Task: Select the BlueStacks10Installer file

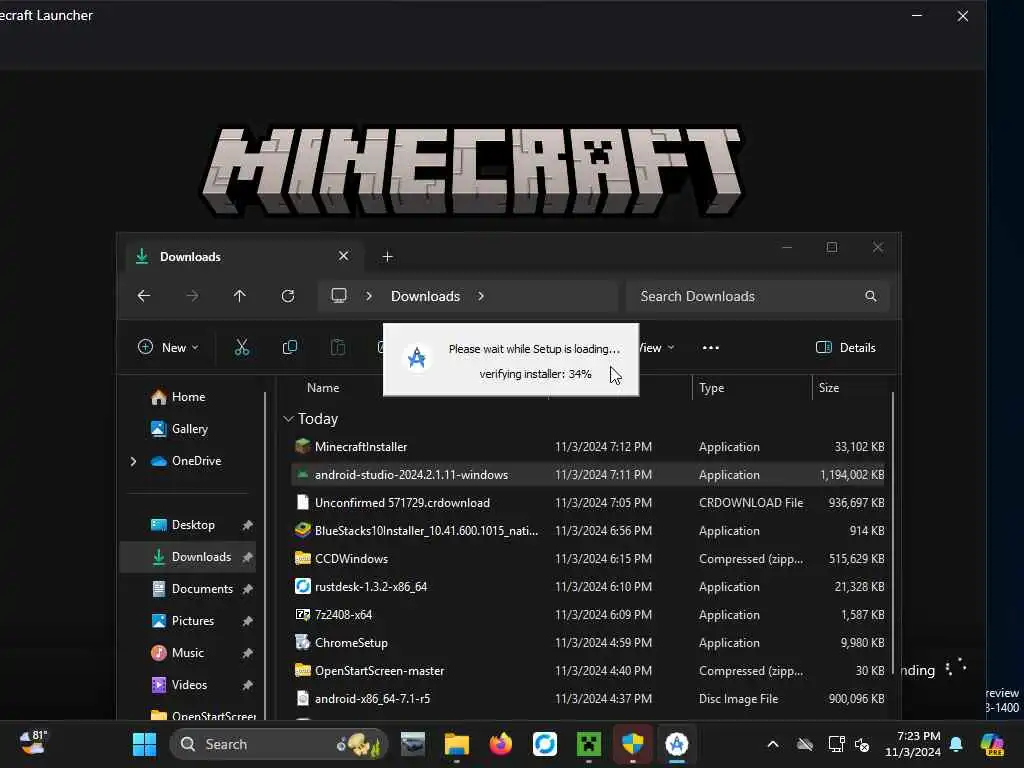Action: click(588, 531)
